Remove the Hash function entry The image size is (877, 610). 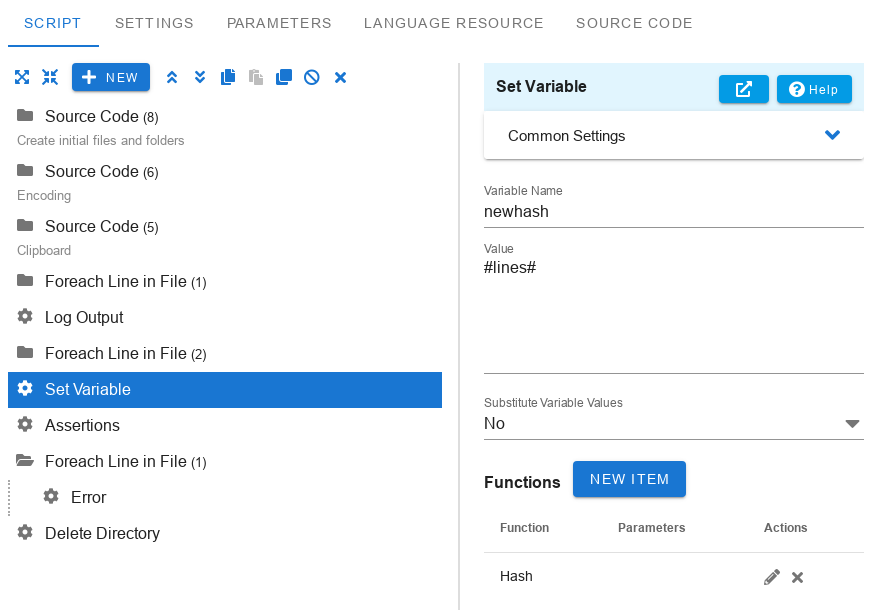[x=798, y=577]
